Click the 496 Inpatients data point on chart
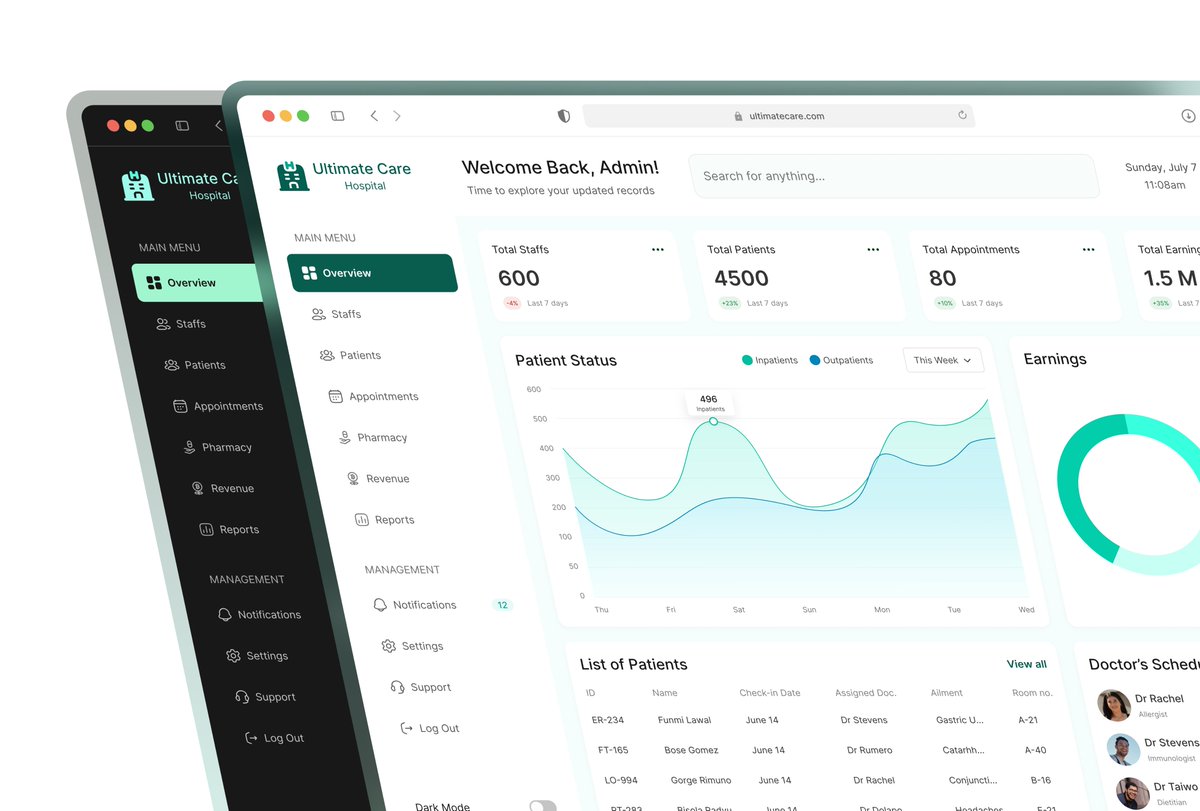 coord(713,421)
